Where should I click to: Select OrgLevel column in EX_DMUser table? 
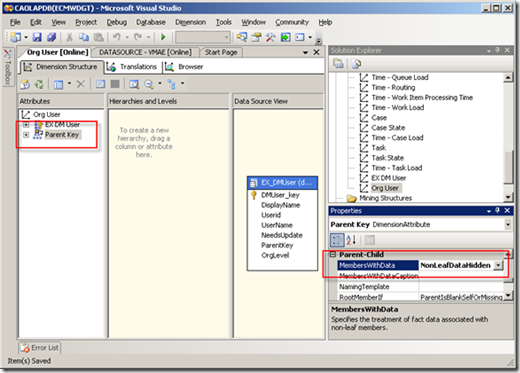pos(275,255)
